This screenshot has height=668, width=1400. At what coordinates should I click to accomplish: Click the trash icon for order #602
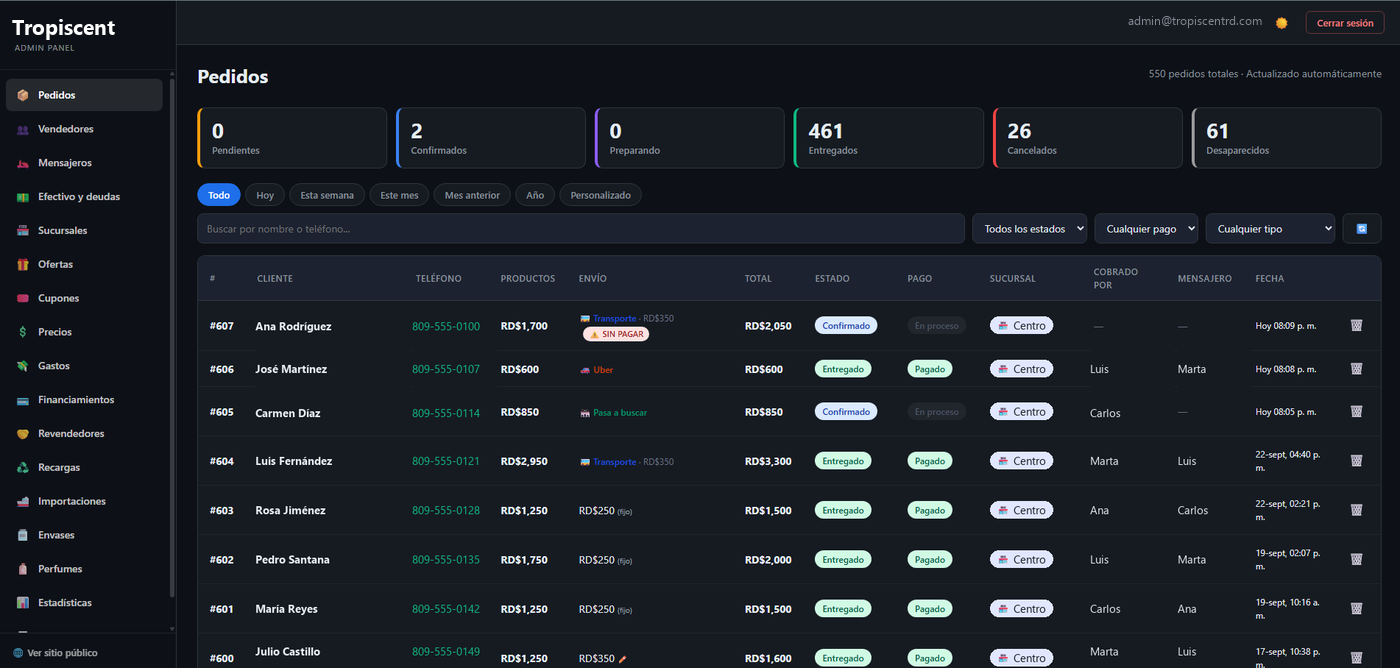click(x=1356, y=559)
